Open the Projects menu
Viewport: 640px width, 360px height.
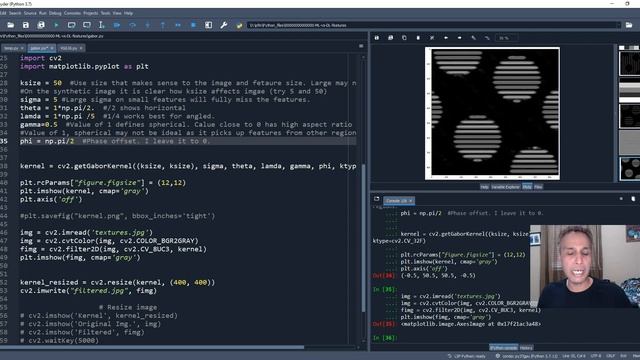pos(90,13)
